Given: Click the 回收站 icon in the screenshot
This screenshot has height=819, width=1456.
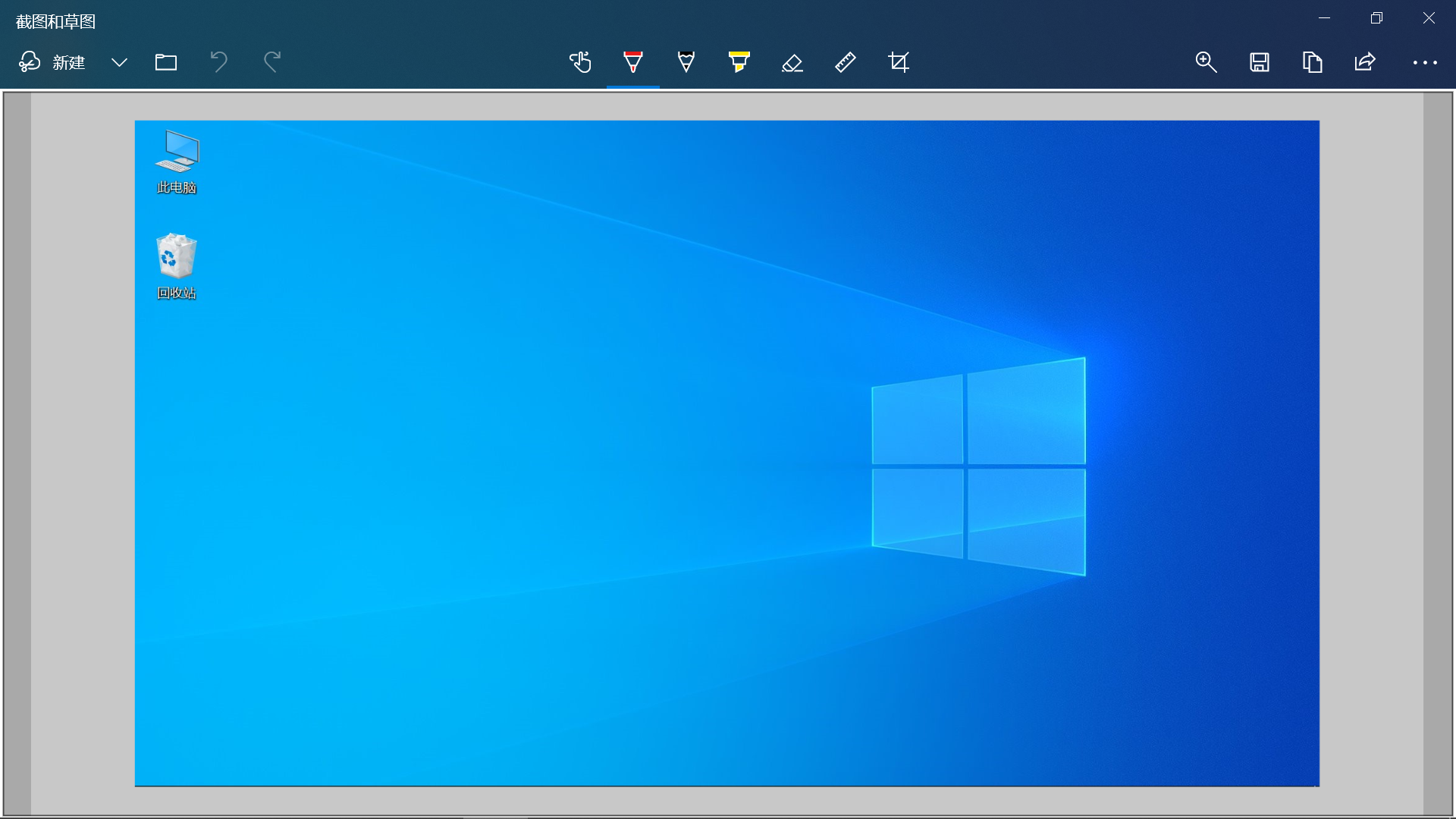Looking at the screenshot, I should [x=176, y=258].
